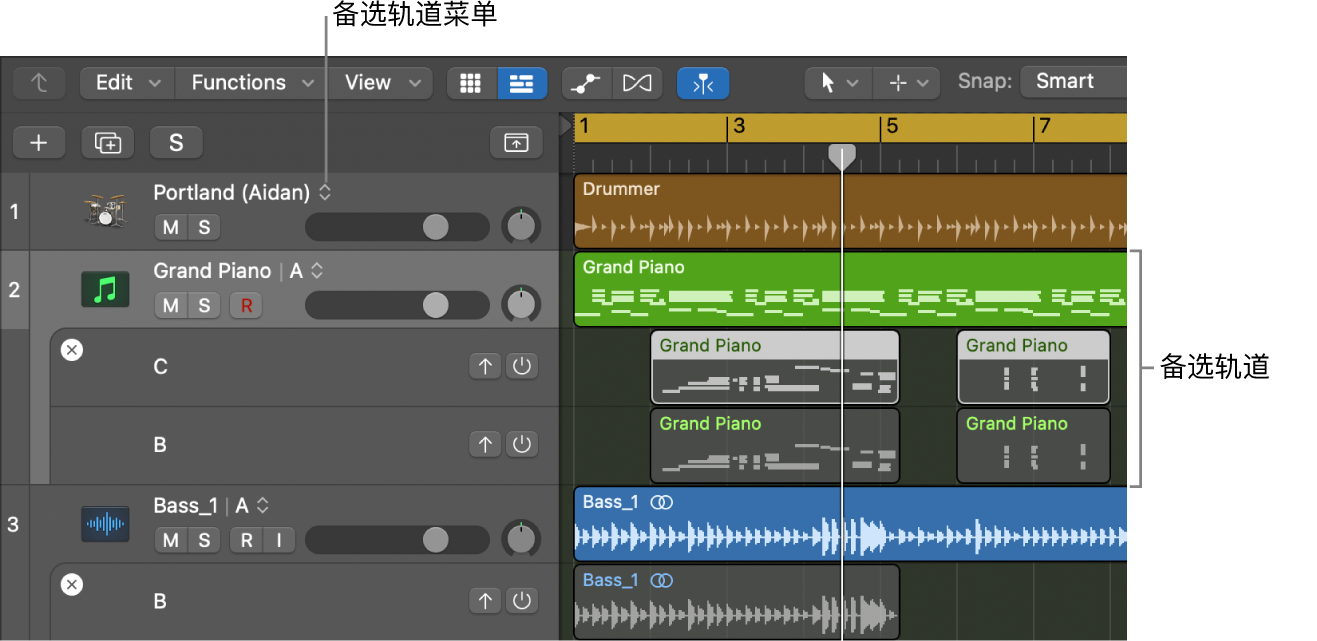This screenshot has width=1317, height=641.
Task: Select second Grand Piano region in alternative C
Action: pyautogui.click(x=1034, y=367)
